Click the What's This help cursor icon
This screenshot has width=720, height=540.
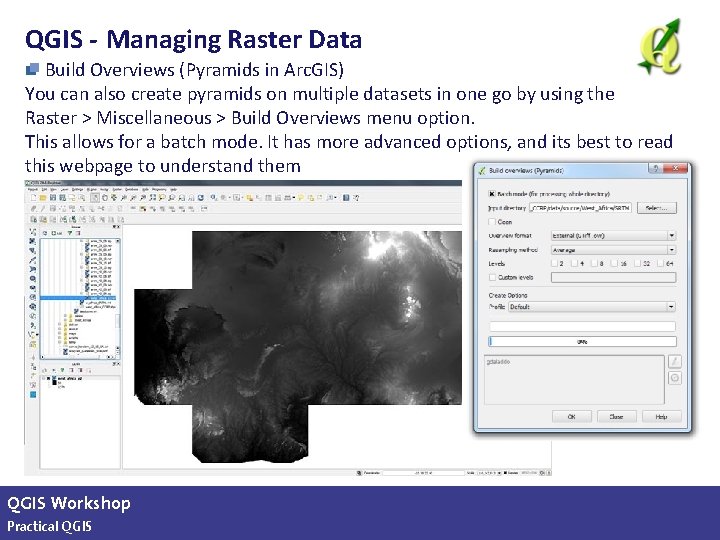point(356,198)
